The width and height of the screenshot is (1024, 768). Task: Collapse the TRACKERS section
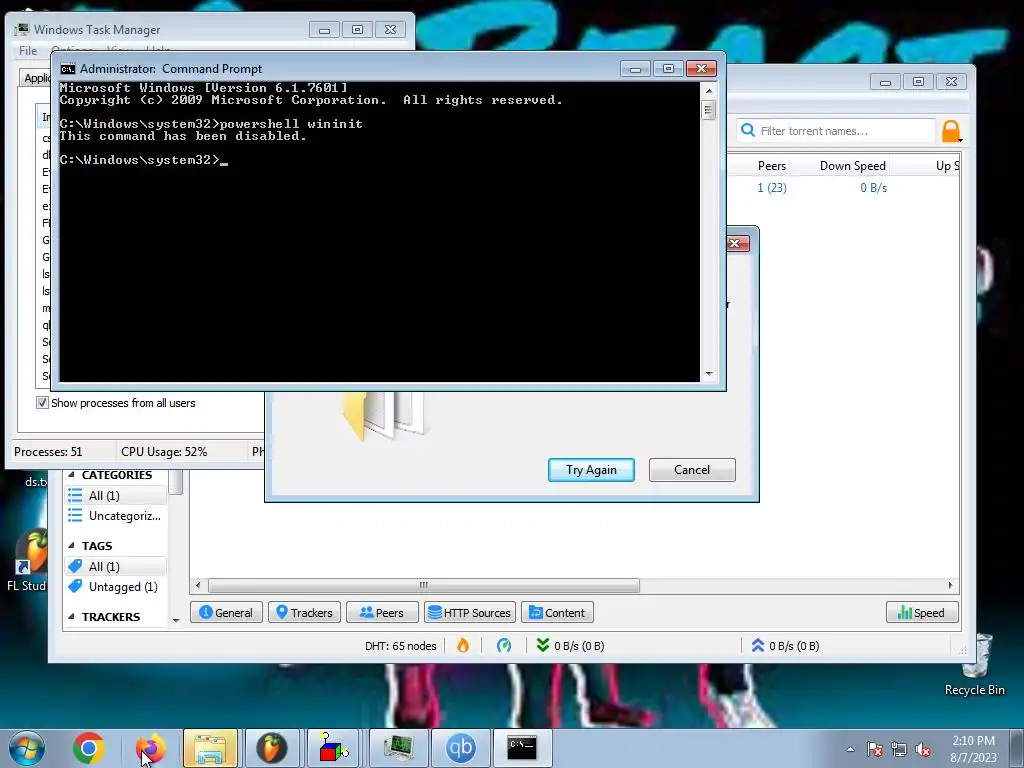pyautogui.click(x=71, y=616)
